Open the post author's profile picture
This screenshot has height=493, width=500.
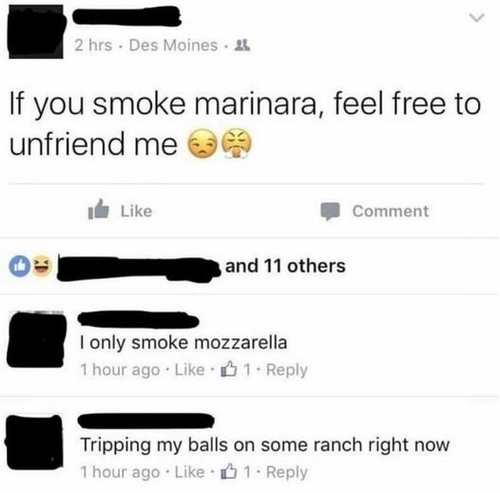36,32
